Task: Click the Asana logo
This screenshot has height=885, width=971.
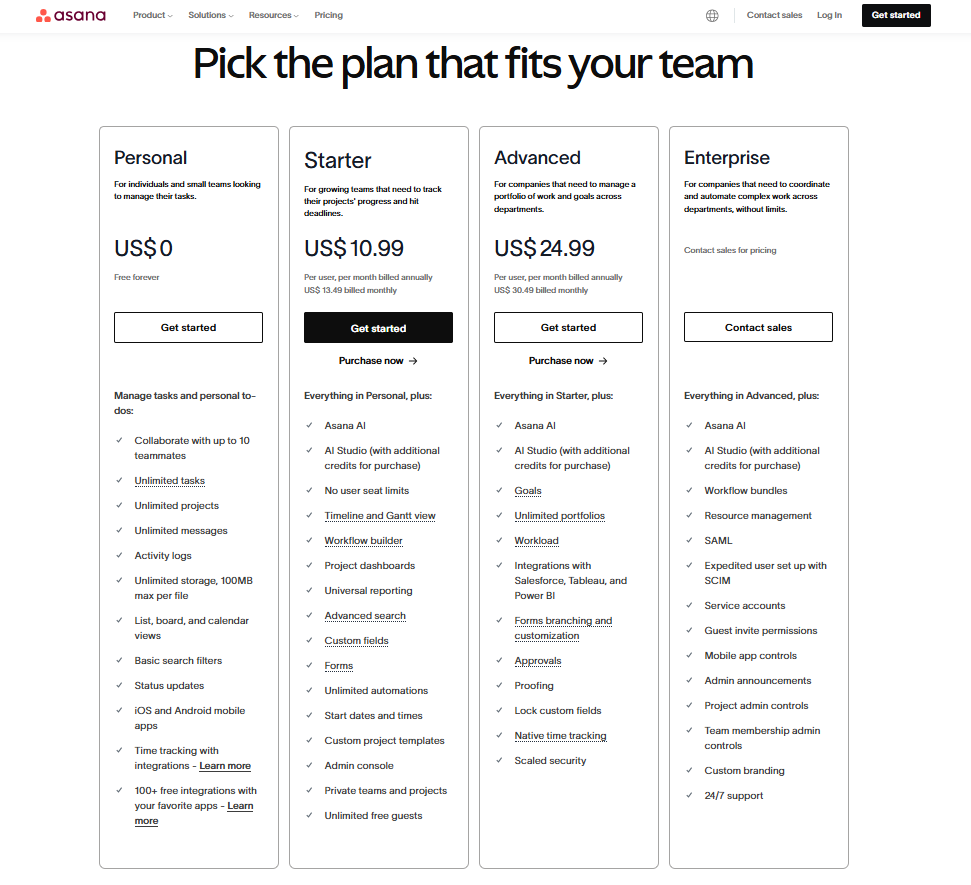Action: pos(70,15)
